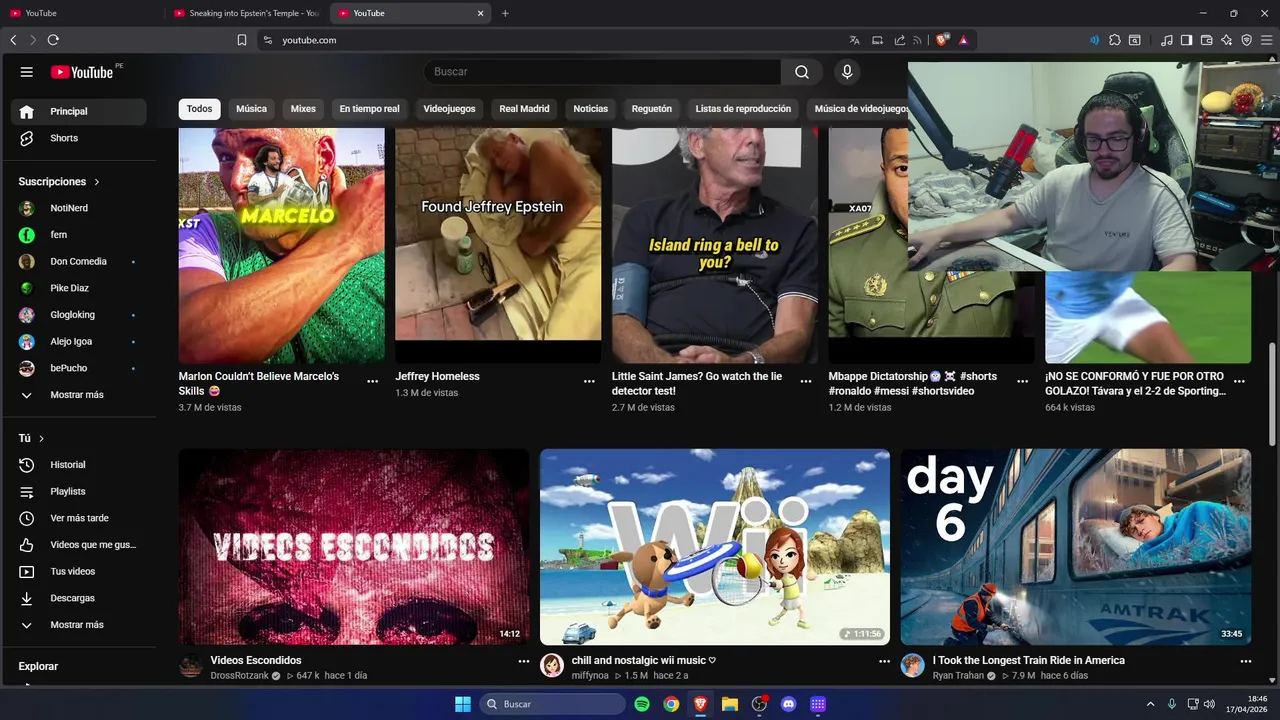1280x720 pixels.
Task: Open options for chill wii music video
Action: click(x=884, y=661)
